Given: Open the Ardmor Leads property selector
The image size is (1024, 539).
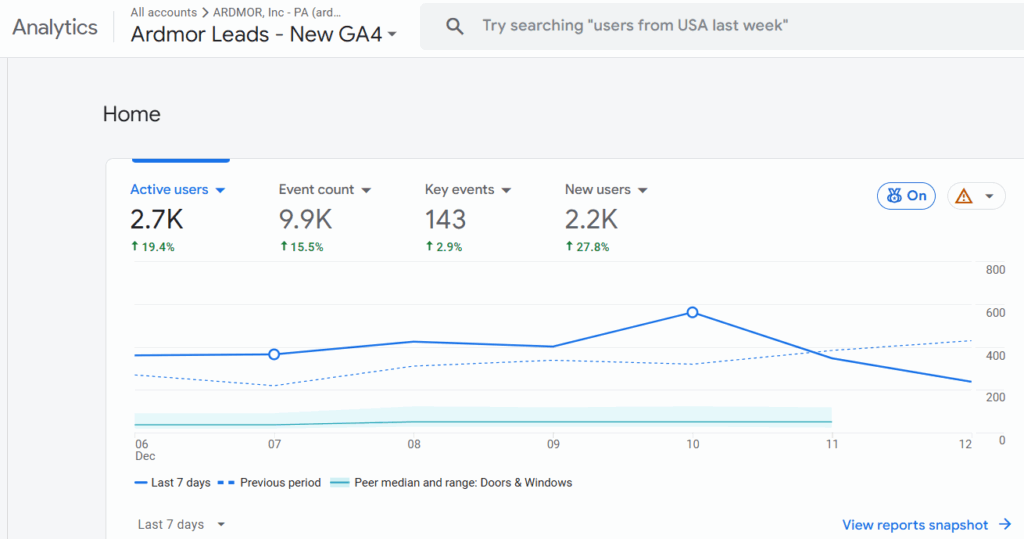Looking at the screenshot, I should pyautogui.click(x=264, y=34).
